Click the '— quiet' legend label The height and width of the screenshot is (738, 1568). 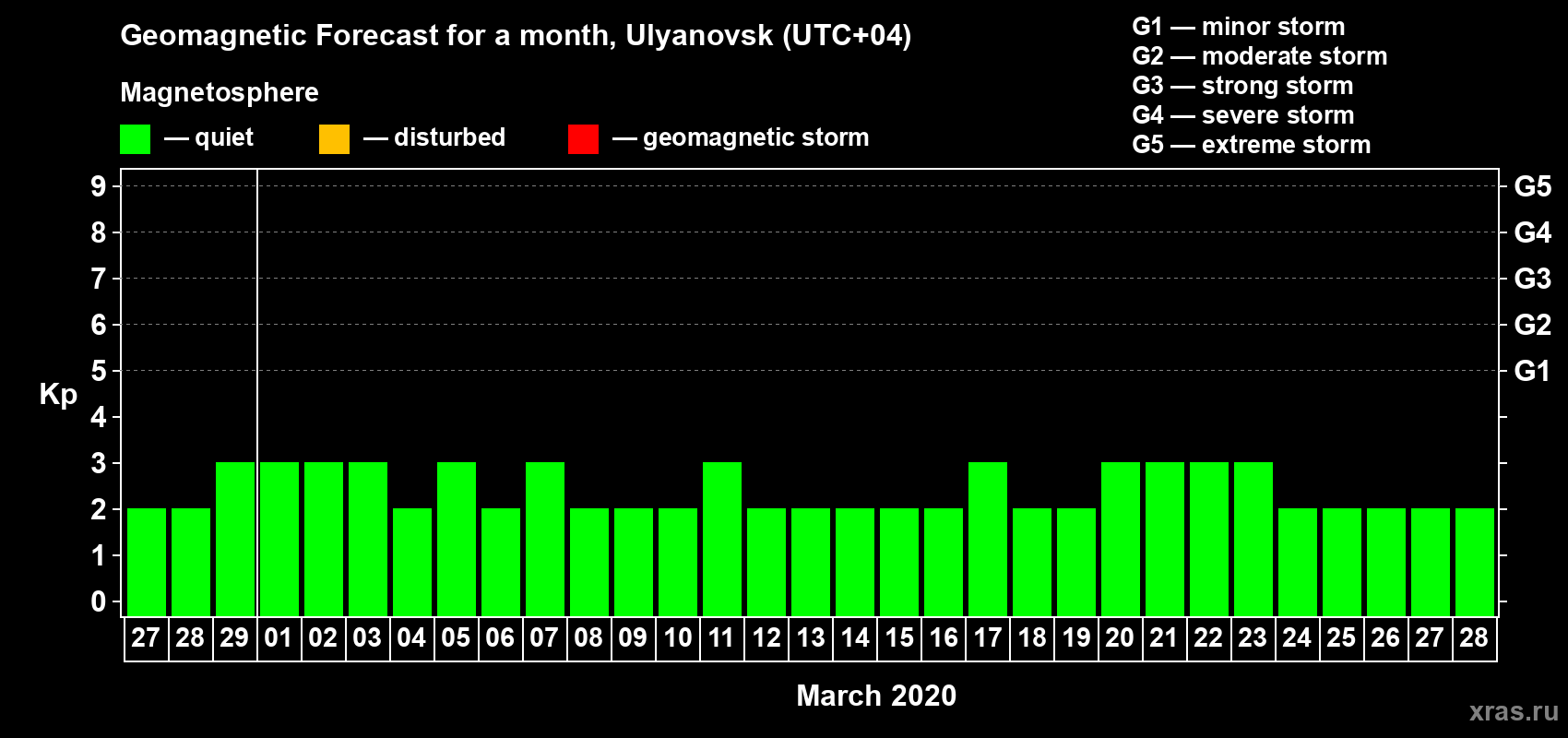[208, 137]
